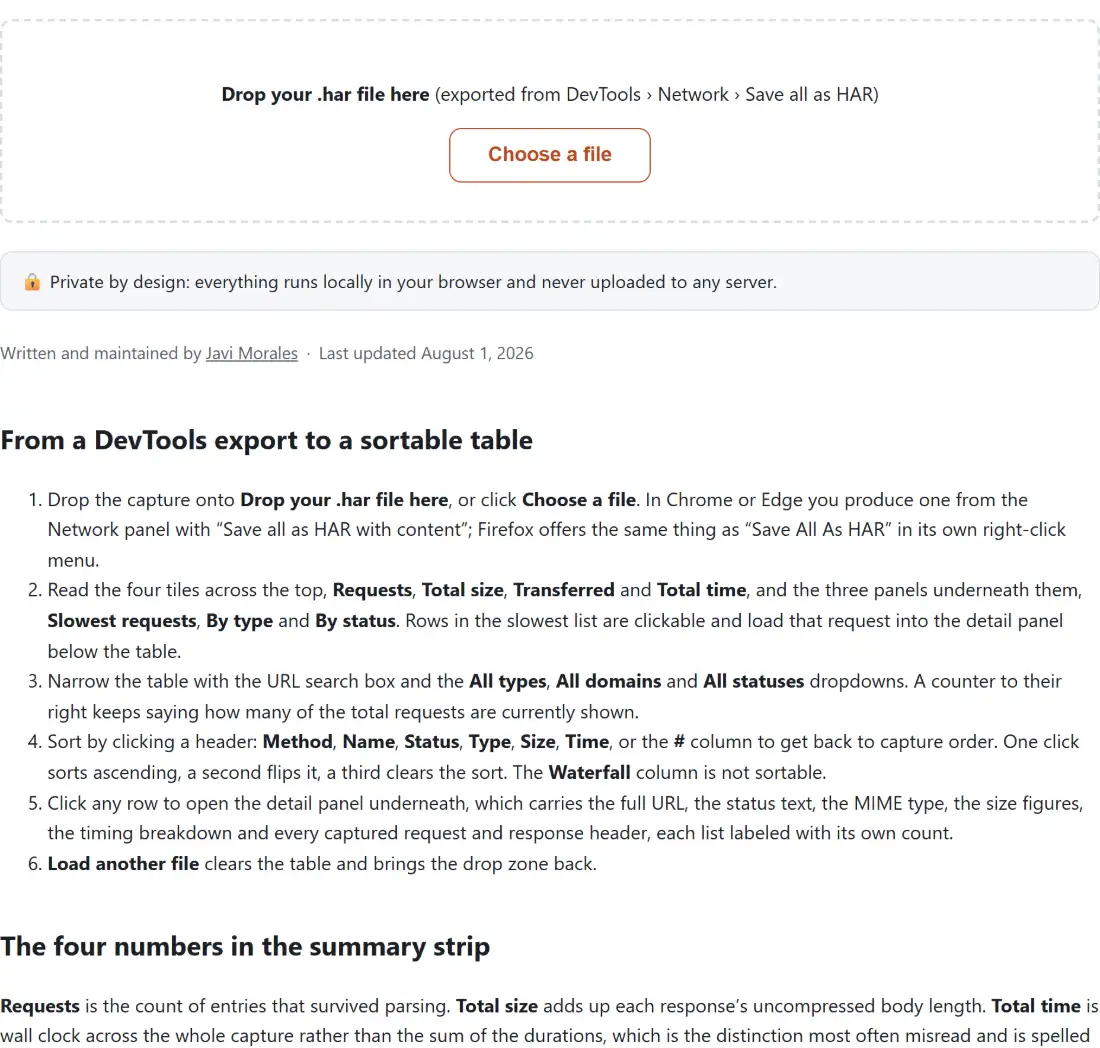Click bold 'Waterfall' in step four
The width and height of the screenshot is (1100, 1048).
coord(589,773)
